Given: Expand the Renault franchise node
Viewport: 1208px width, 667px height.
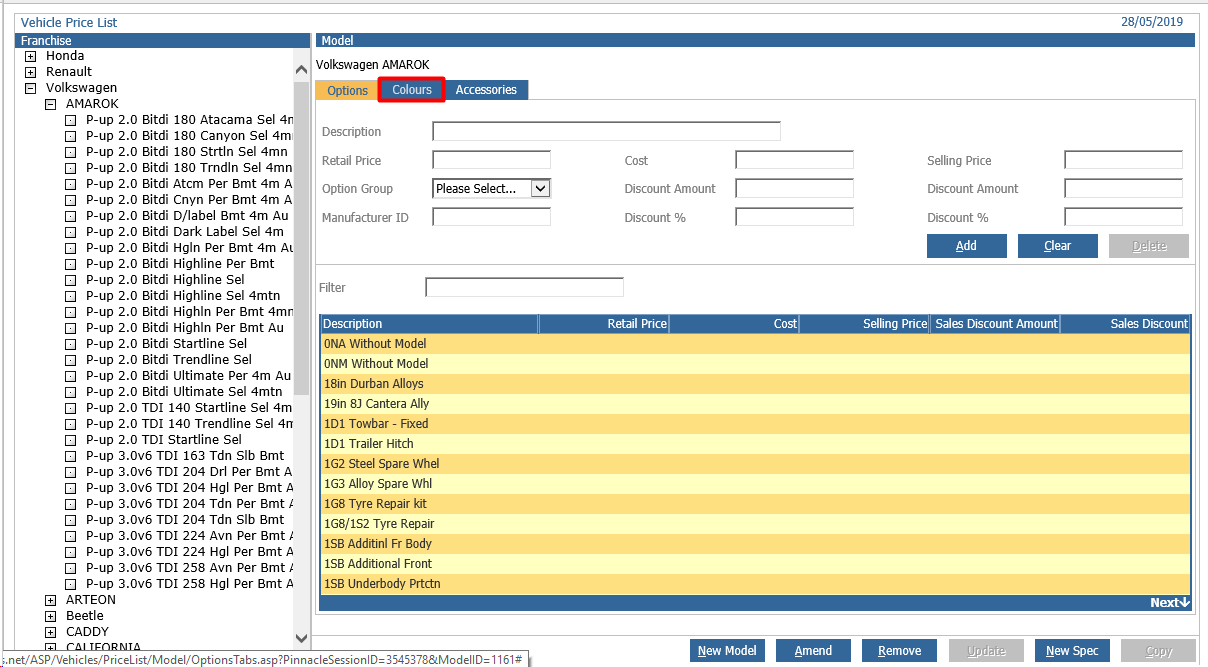Looking at the screenshot, I should tap(31, 72).
